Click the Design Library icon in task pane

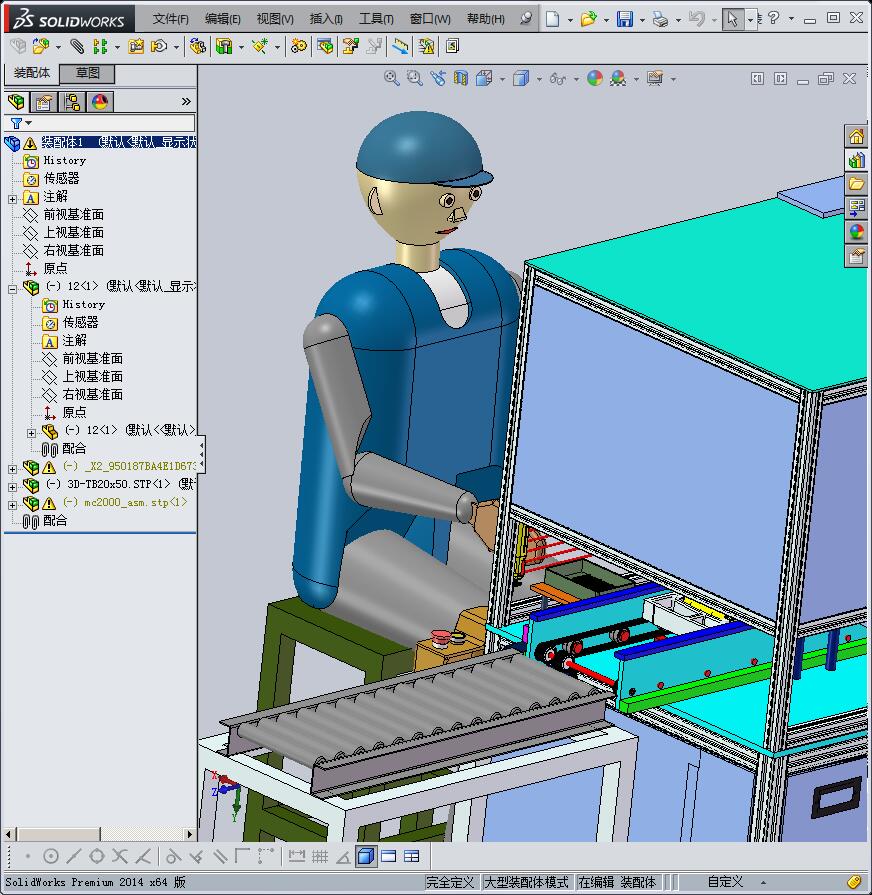(856, 160)
